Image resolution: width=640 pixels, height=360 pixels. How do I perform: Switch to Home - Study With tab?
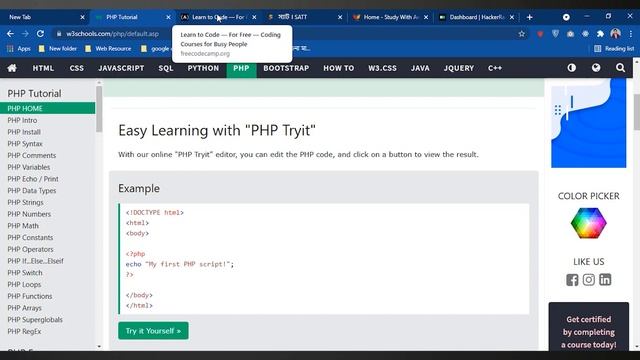point(391,17)
